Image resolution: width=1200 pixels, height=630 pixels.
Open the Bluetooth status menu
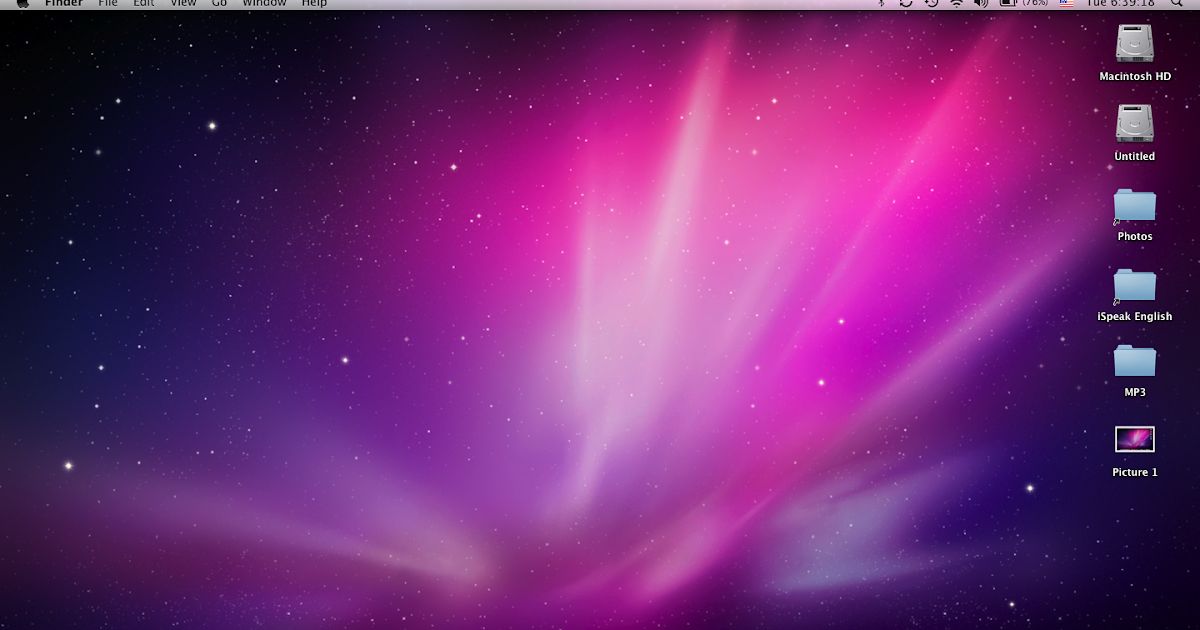[x=881, y=3]
